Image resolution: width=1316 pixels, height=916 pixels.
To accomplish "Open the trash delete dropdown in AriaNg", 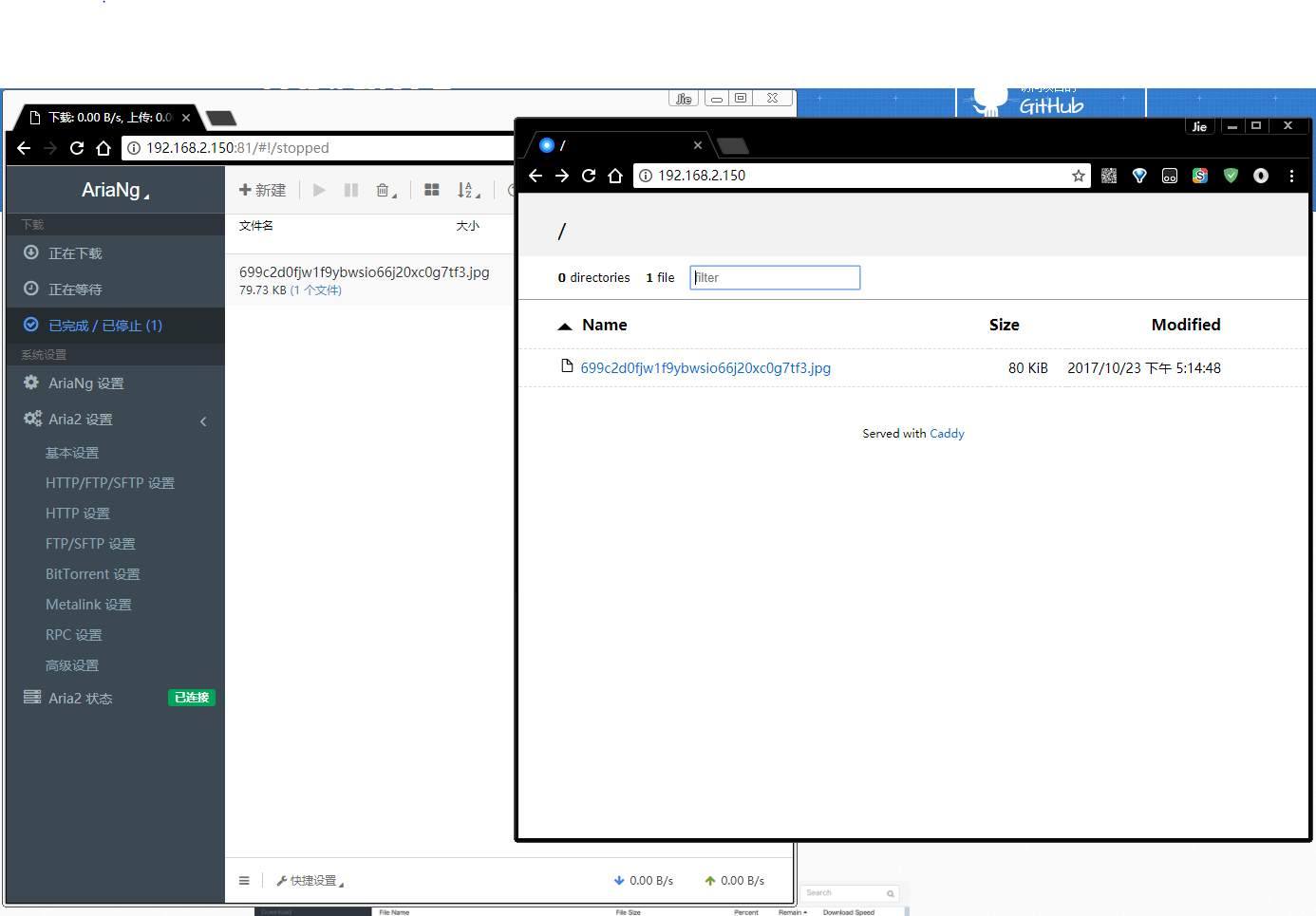I will pyautogui.click(x=385, y=190).
